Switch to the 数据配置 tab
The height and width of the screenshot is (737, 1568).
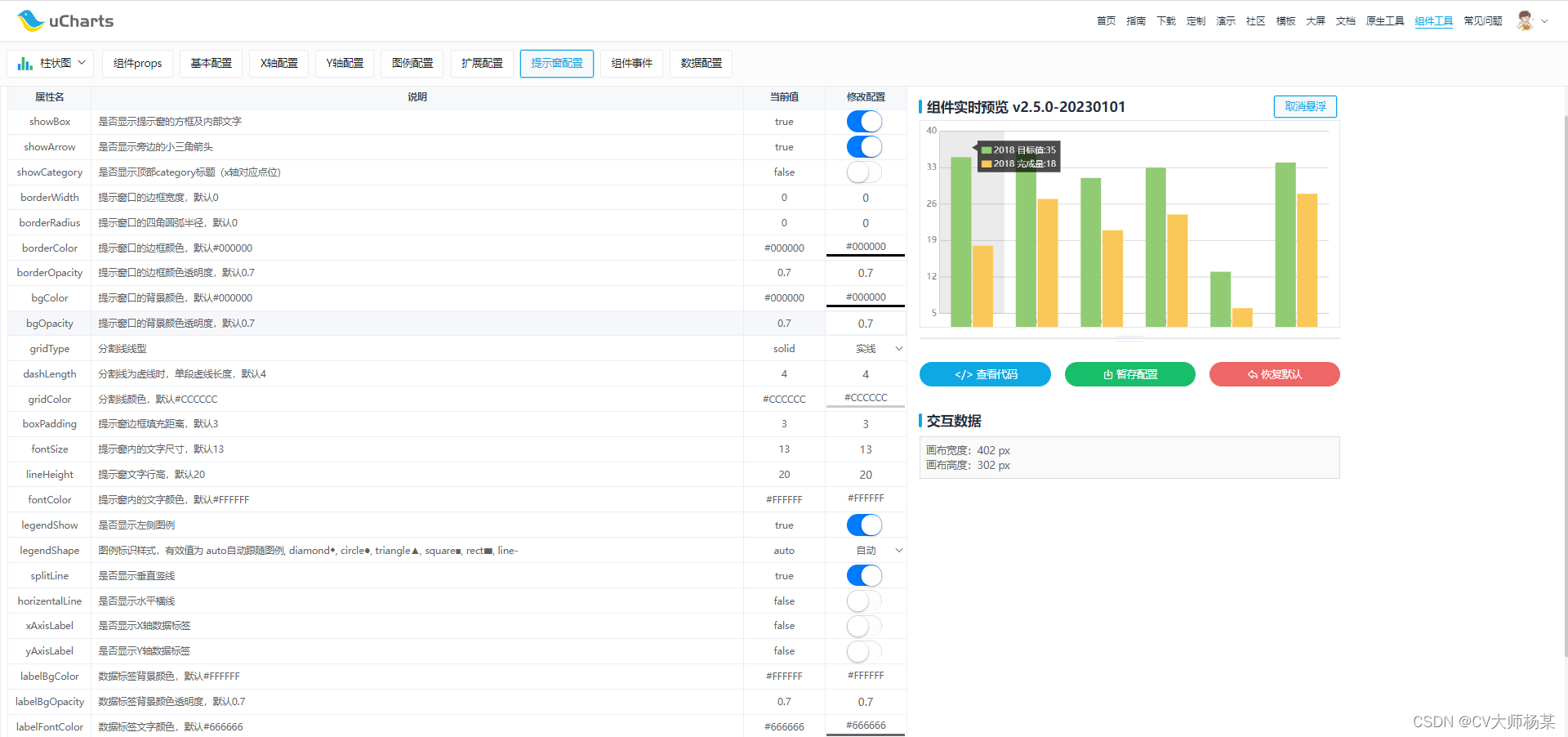[x=700, y=63]
